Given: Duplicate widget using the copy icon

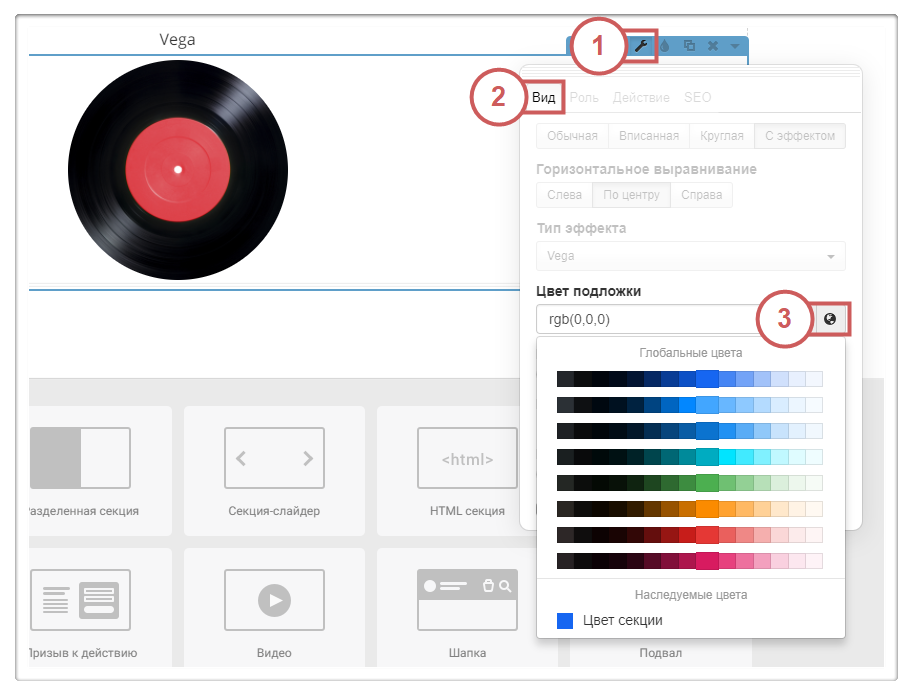Looking at the screenshot, I should (x=689, y=46).
